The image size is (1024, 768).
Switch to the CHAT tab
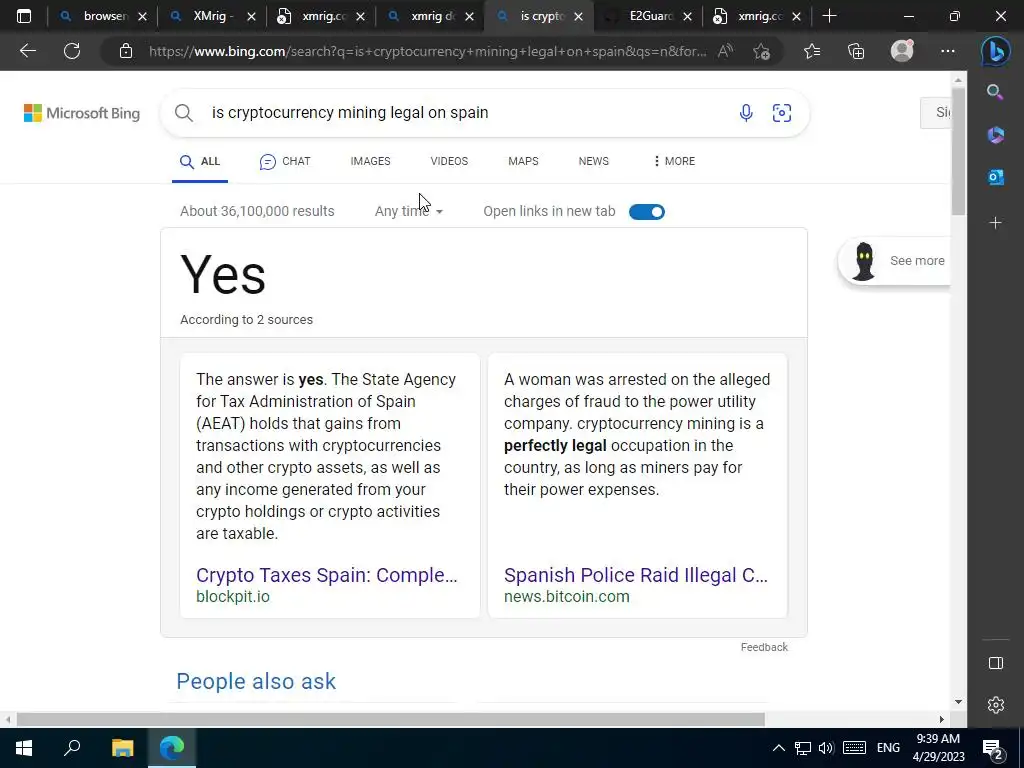(285, 161)
